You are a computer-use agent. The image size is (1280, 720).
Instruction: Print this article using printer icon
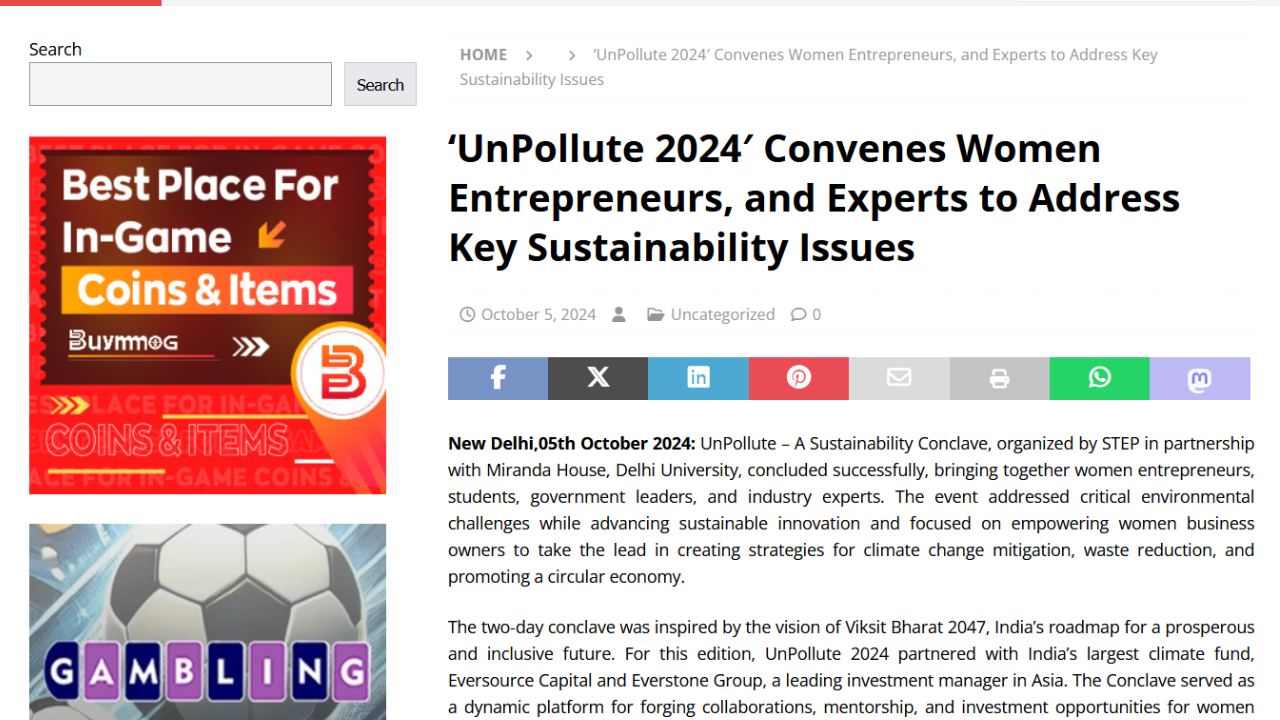[999, 378]
